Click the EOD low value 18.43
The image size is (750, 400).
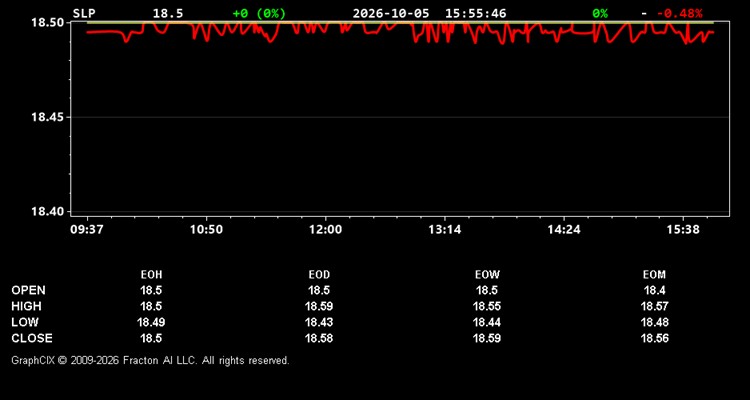click(x=319, y=322)
